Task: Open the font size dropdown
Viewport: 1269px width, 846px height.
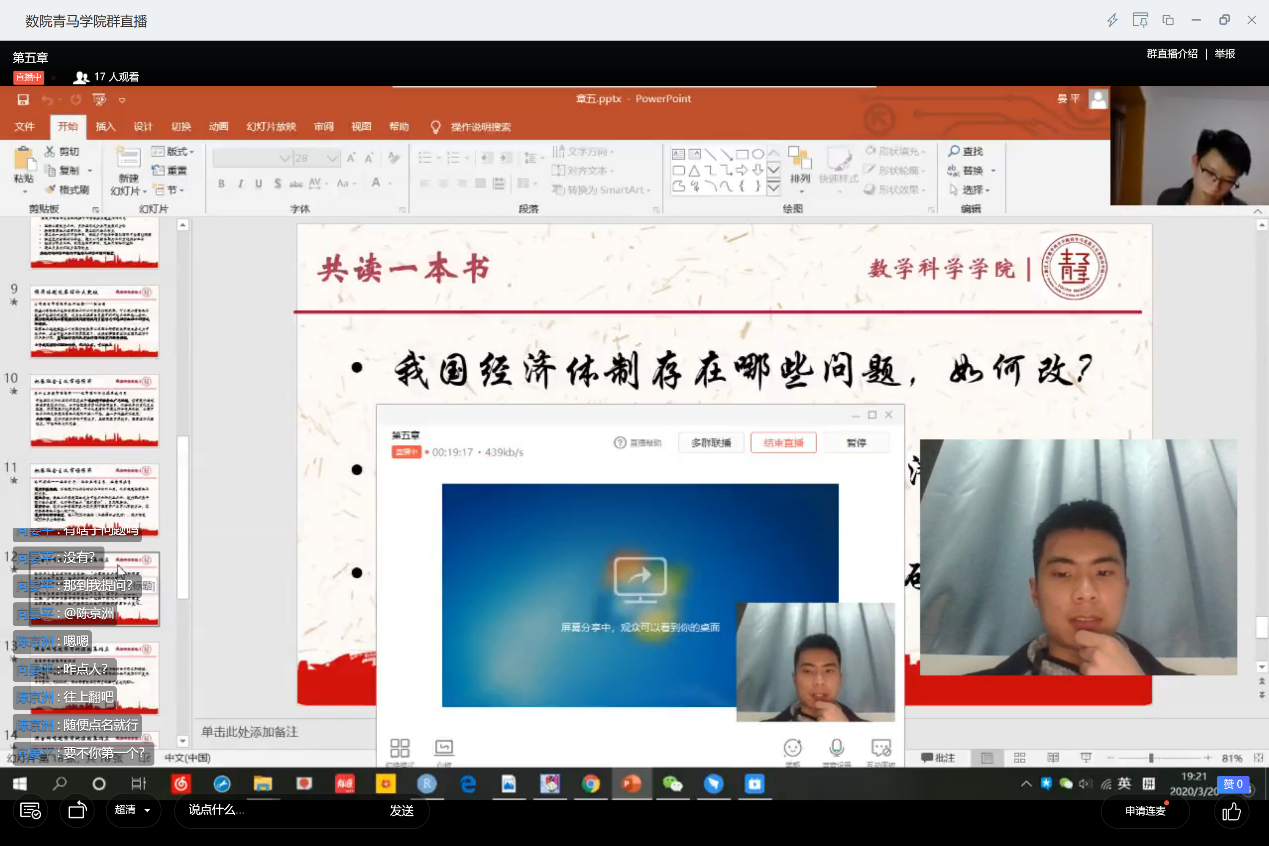Action: [x=332, y=158]
